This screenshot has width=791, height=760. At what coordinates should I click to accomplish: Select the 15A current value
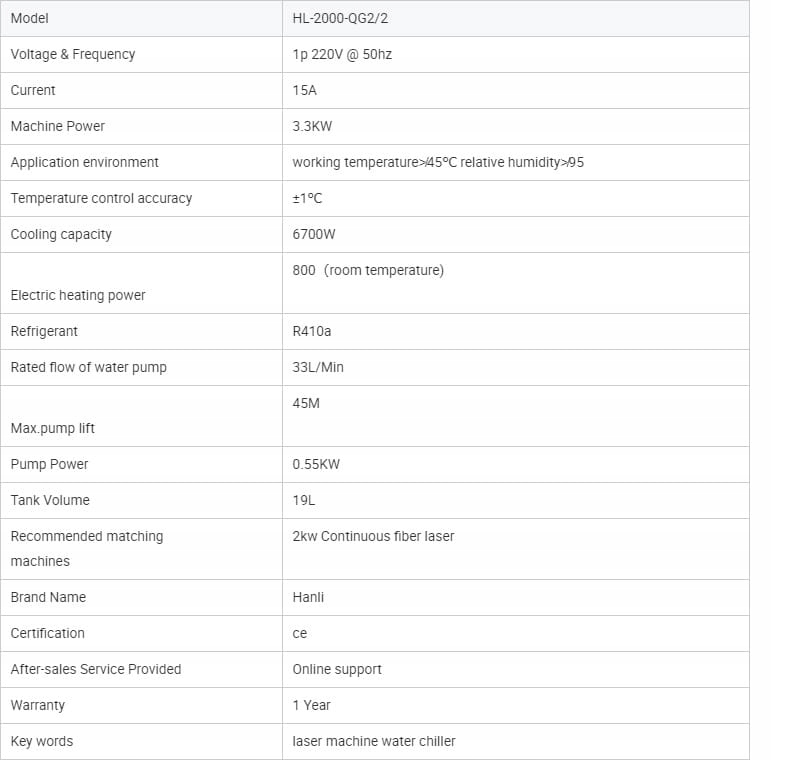tap(306, 90)
